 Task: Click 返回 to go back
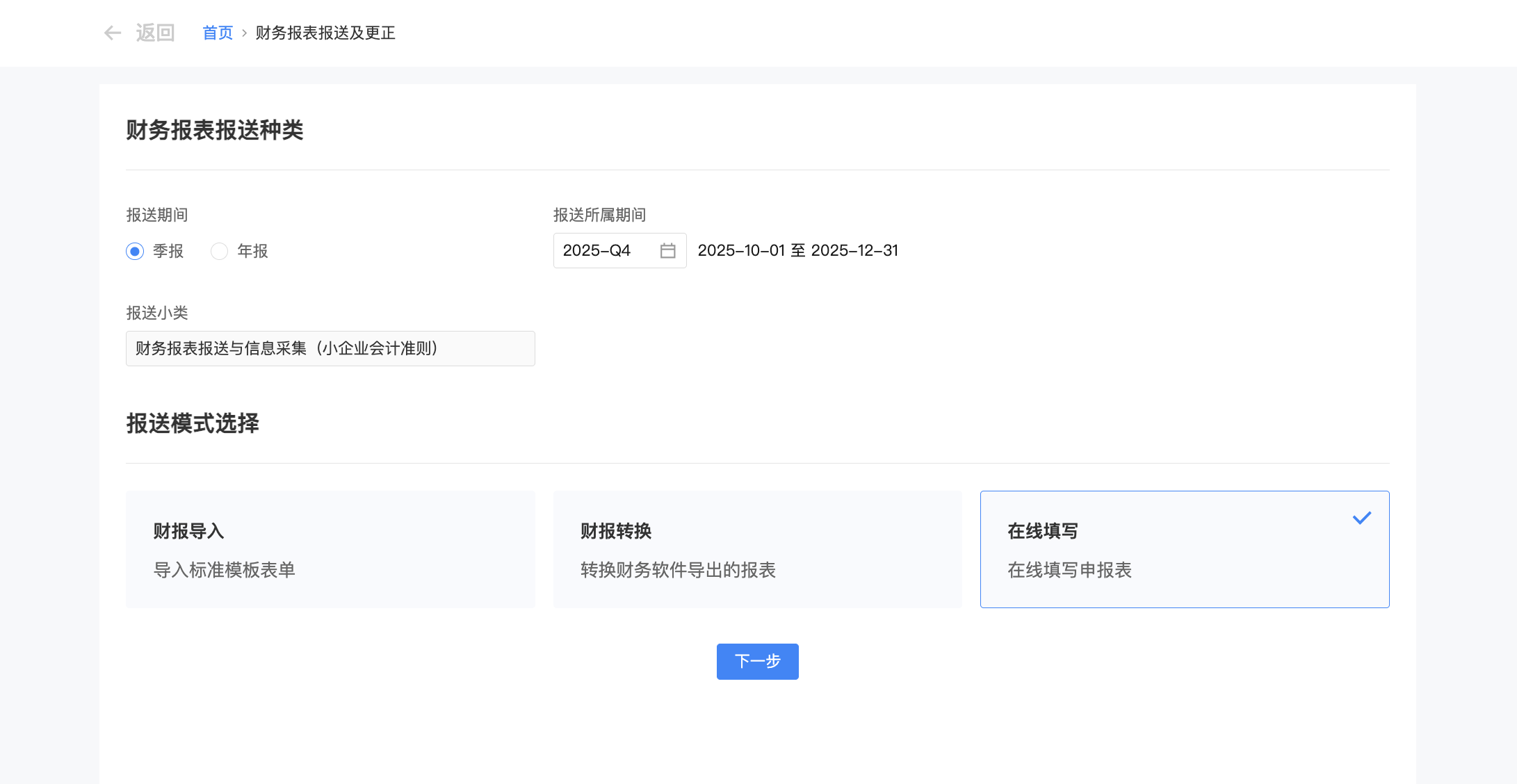156,33
